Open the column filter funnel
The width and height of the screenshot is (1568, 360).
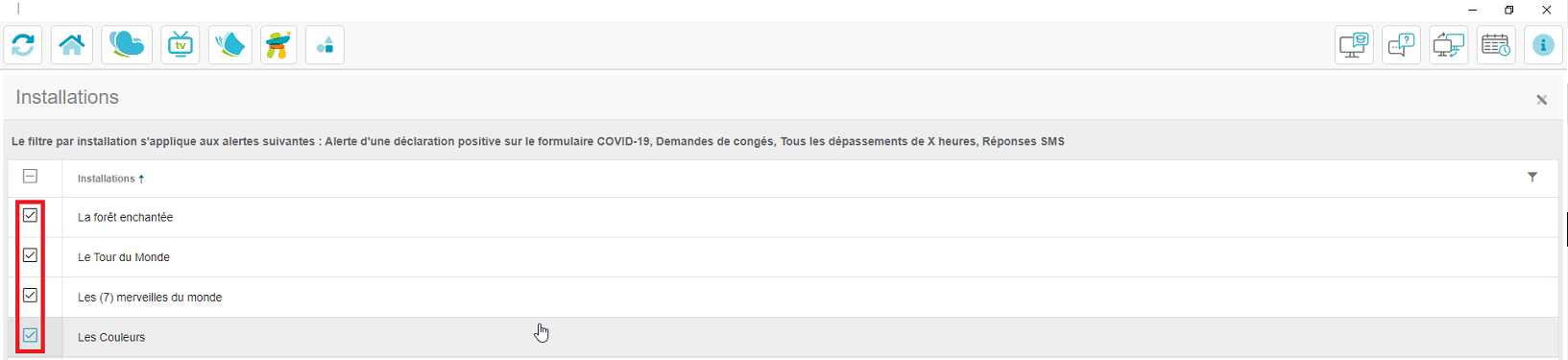click(1532, 178)
